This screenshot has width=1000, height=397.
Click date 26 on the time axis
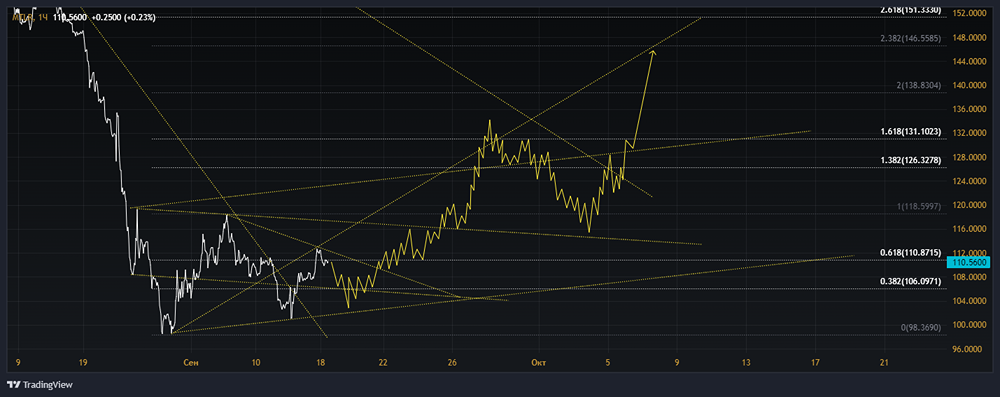click(x=452, y=363)
